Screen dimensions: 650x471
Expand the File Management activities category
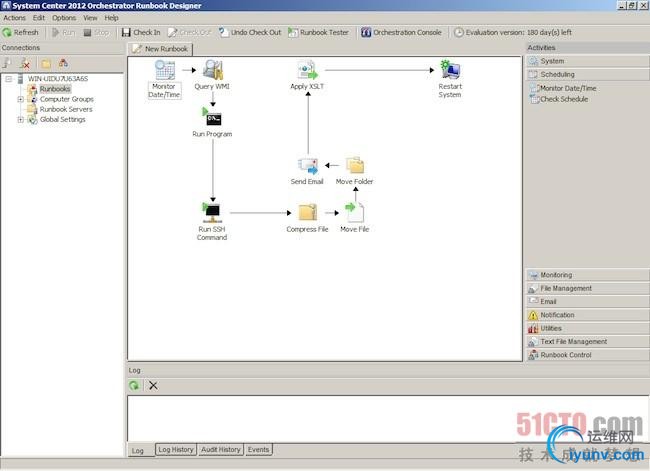[x=587, y=288]
